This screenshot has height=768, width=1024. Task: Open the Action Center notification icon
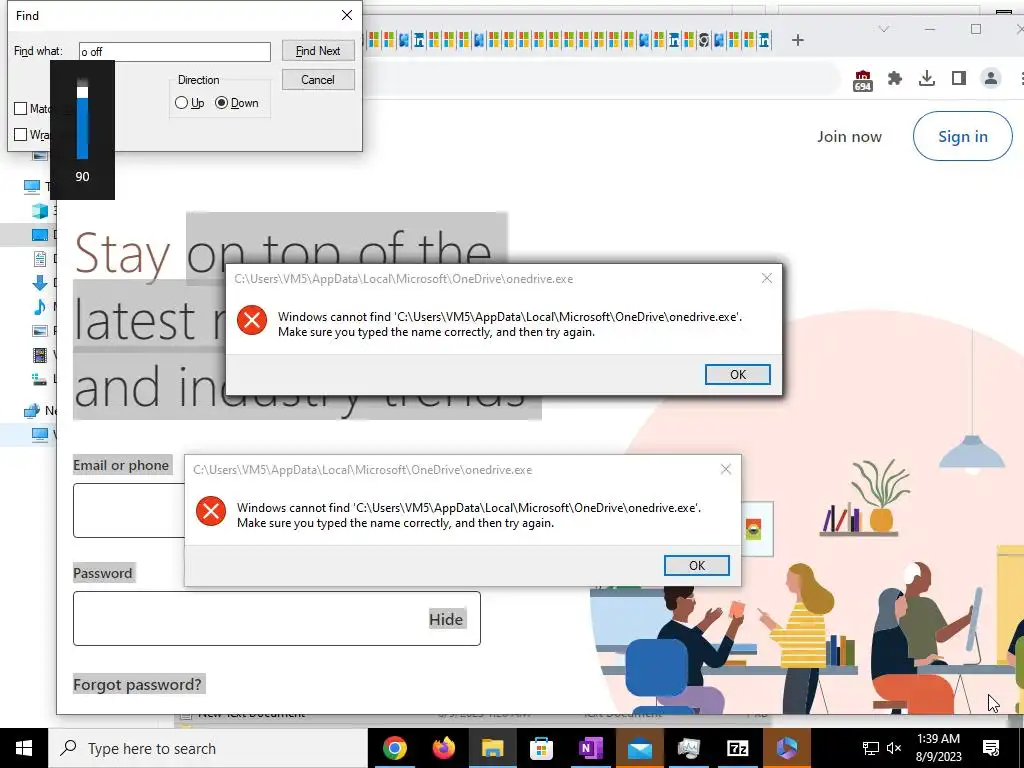991,748
